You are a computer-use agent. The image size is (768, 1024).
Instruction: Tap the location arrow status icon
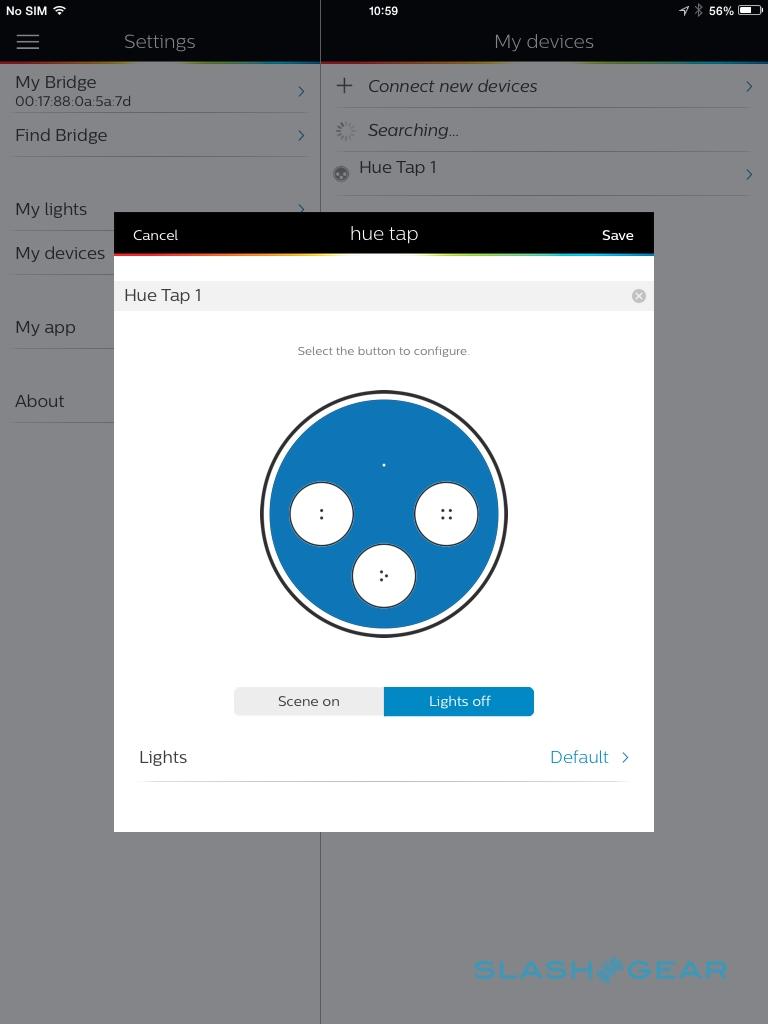pos(684,10)
